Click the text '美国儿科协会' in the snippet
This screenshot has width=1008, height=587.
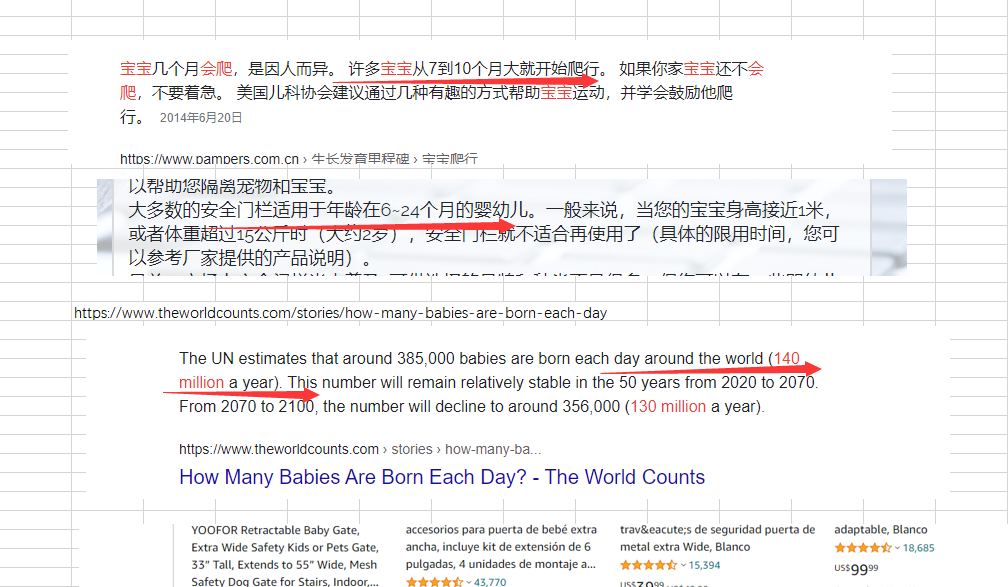284,93
